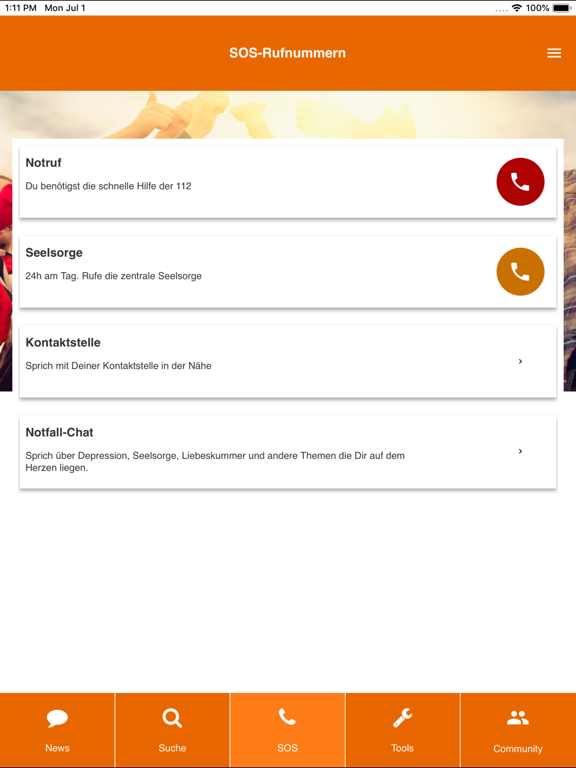The image size is (576, 768).
Task: Click text '24h am Tag. Rufe die zentrale Seelsorge'
Action: point(114,276)
